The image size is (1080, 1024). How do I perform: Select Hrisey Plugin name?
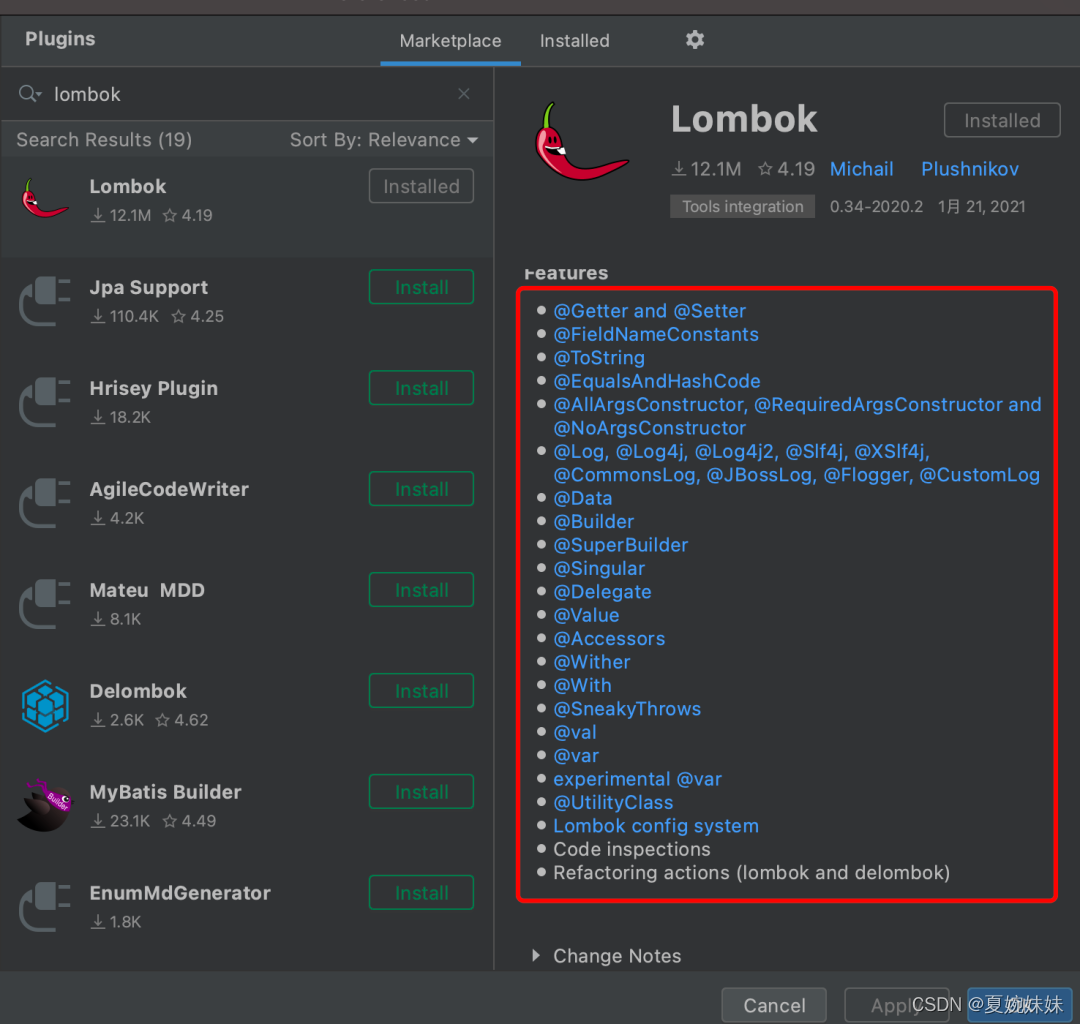(x=154, y=388)
